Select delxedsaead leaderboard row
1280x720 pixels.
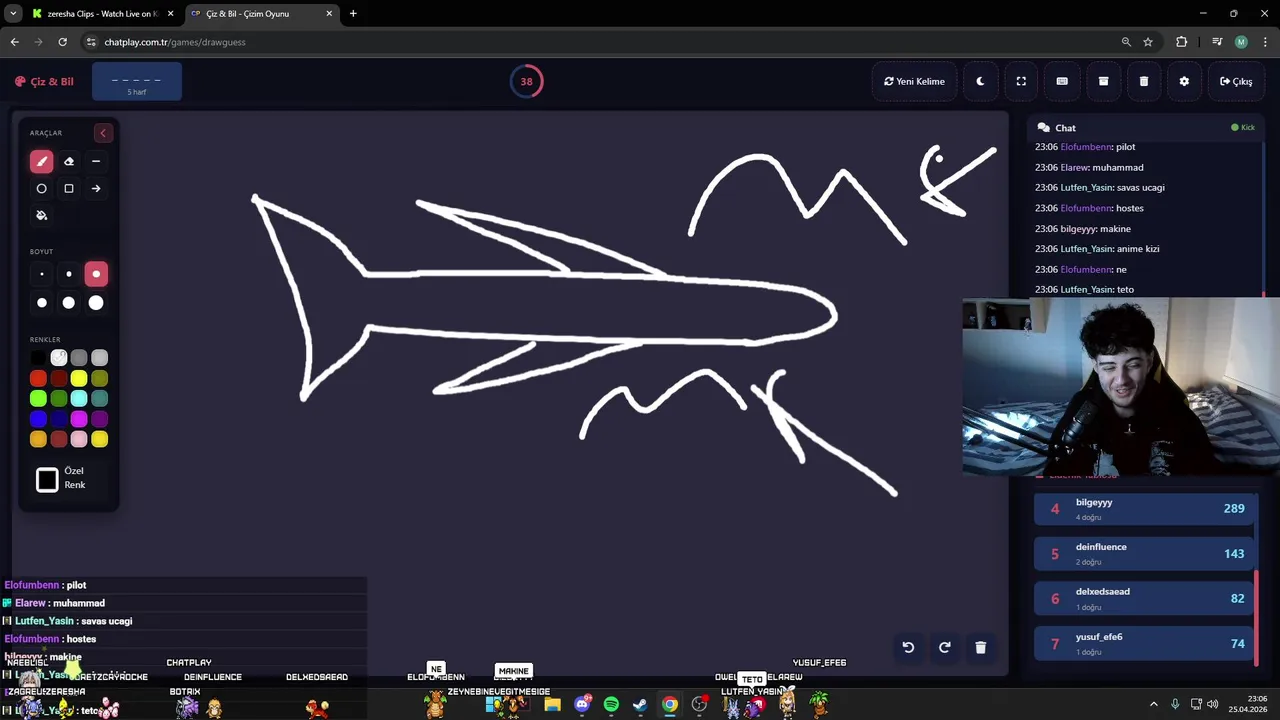pos(1144,598)
